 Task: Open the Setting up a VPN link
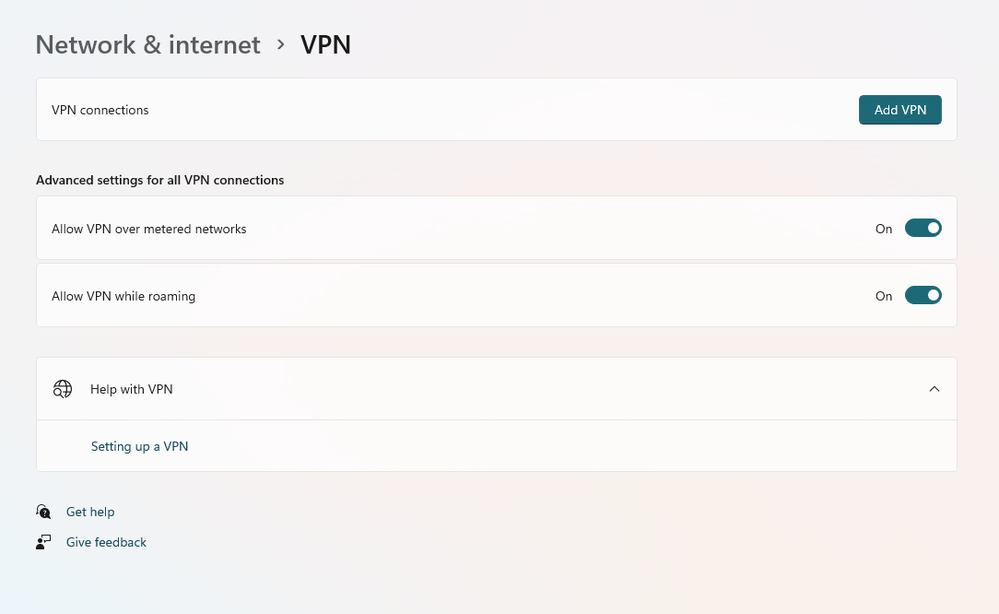pyautogui.click(x=139, y=446)
